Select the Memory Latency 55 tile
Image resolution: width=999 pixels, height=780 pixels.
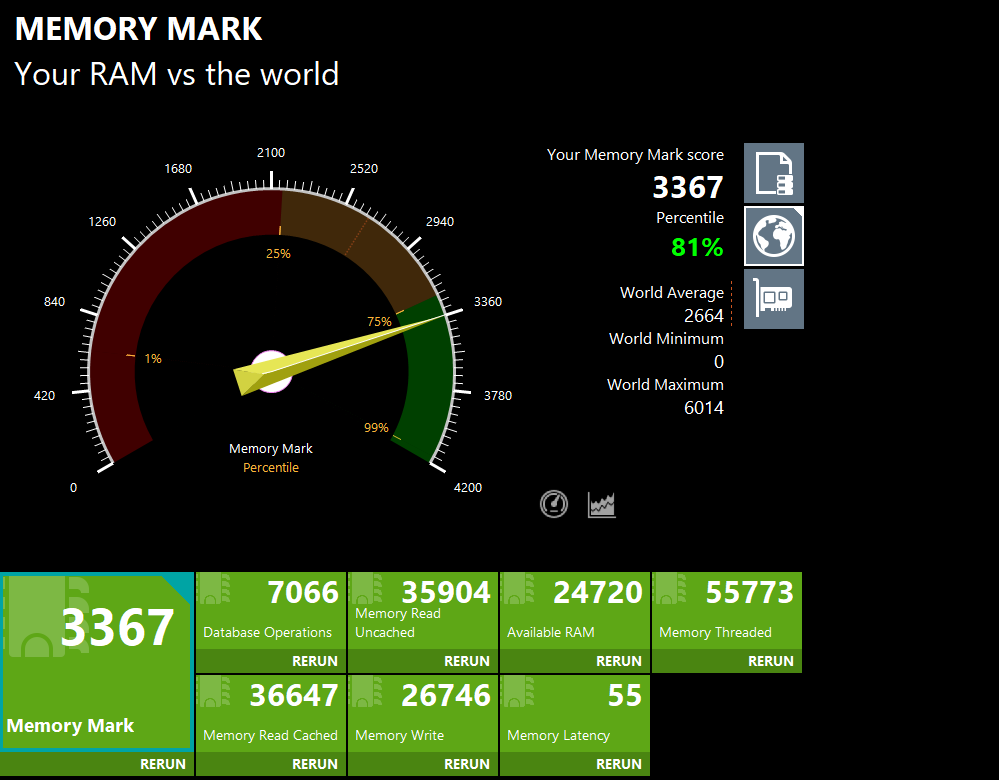pos(575,714)
